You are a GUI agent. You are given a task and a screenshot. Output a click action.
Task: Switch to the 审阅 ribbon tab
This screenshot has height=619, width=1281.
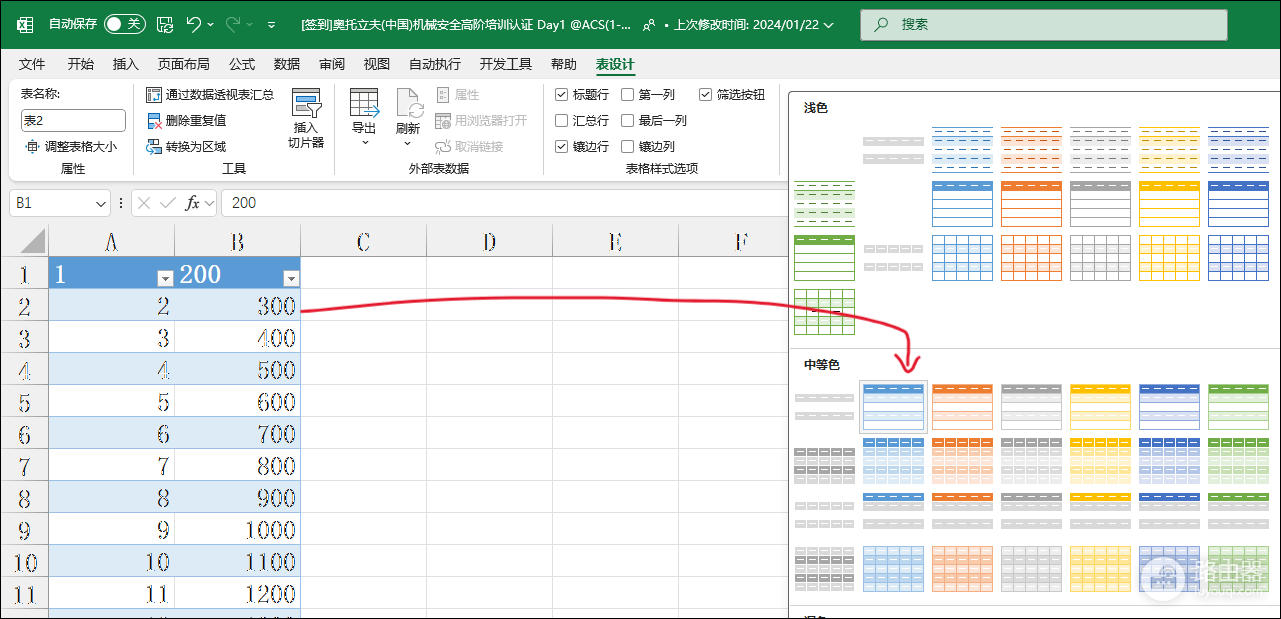point(332,64)
